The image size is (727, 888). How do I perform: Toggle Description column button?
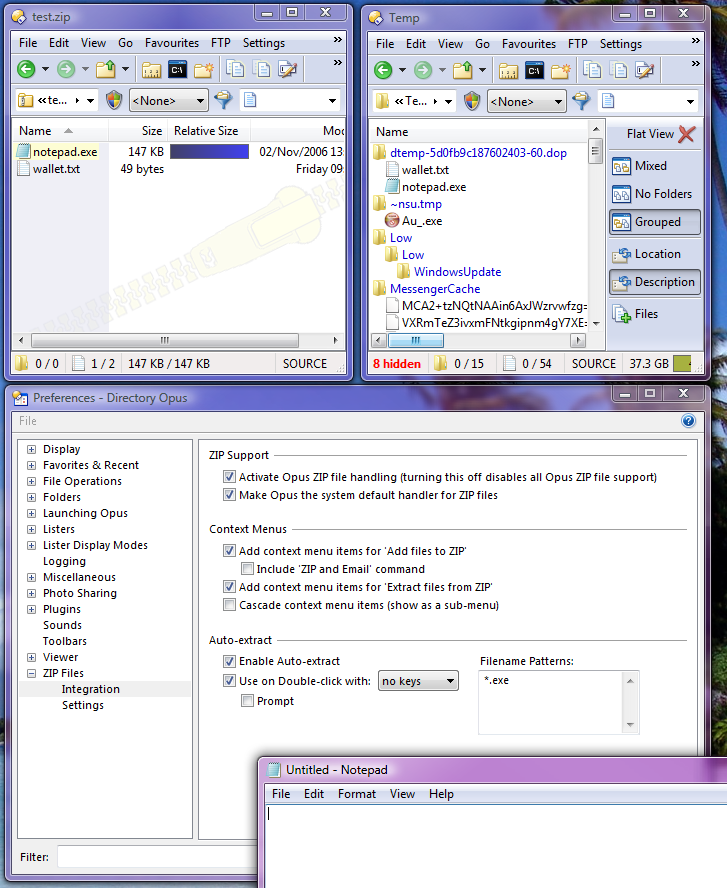655,282
